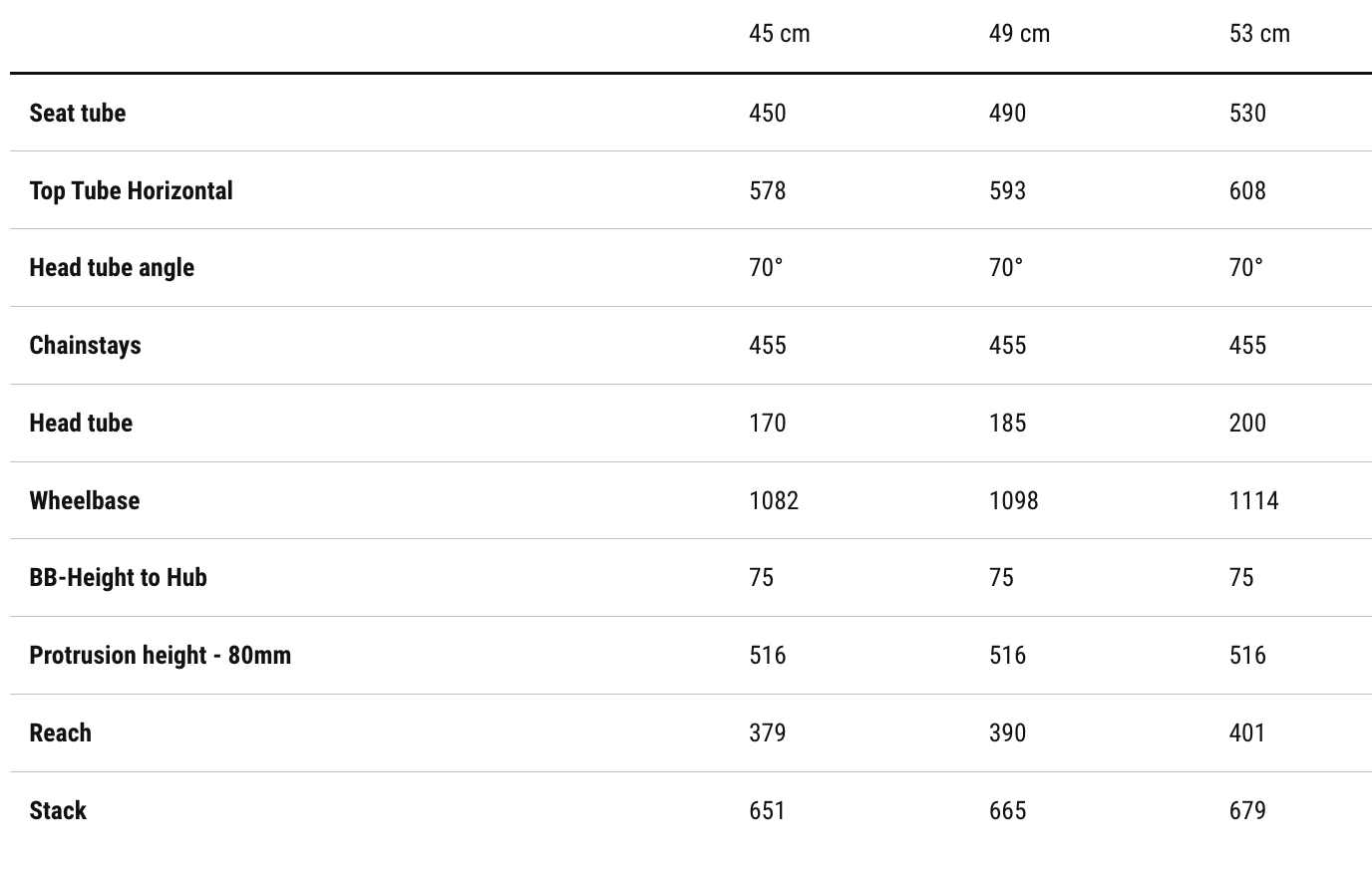1372x869 pixels.
Task: Select the stack value 651
Action: (x=767, y=810)
